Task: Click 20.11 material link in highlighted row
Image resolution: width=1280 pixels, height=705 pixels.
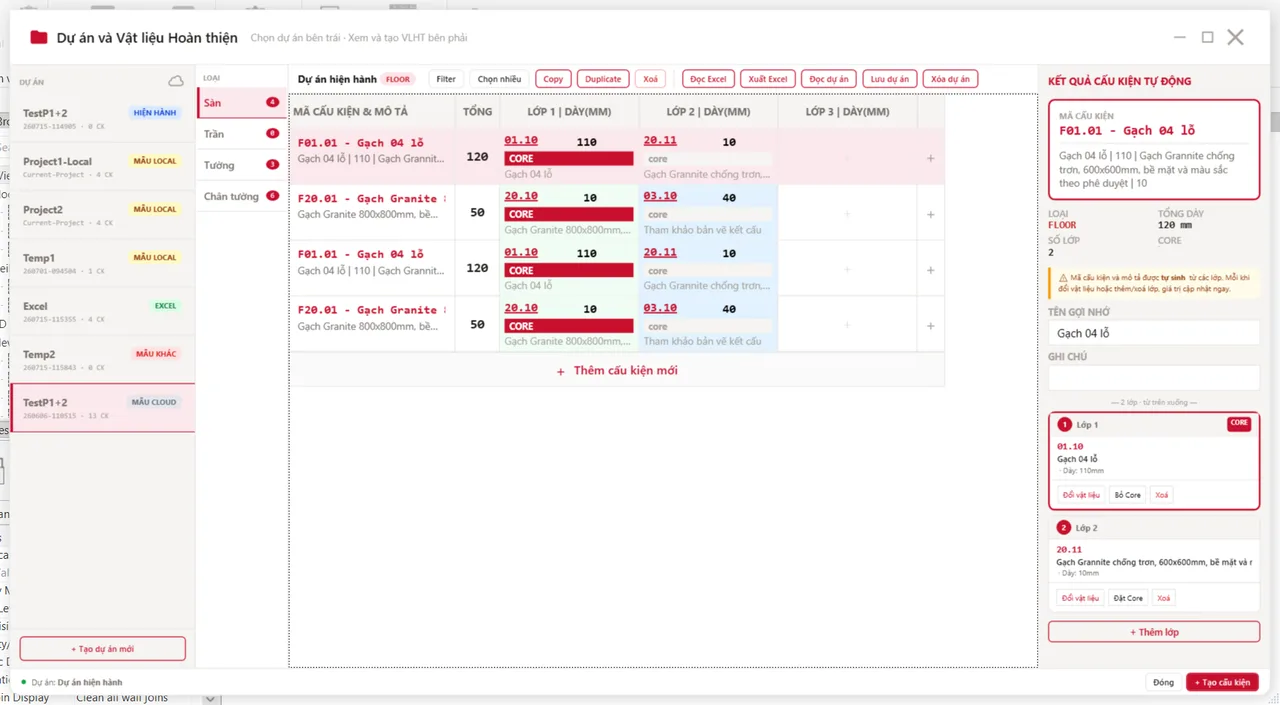Action: (660, 141)
